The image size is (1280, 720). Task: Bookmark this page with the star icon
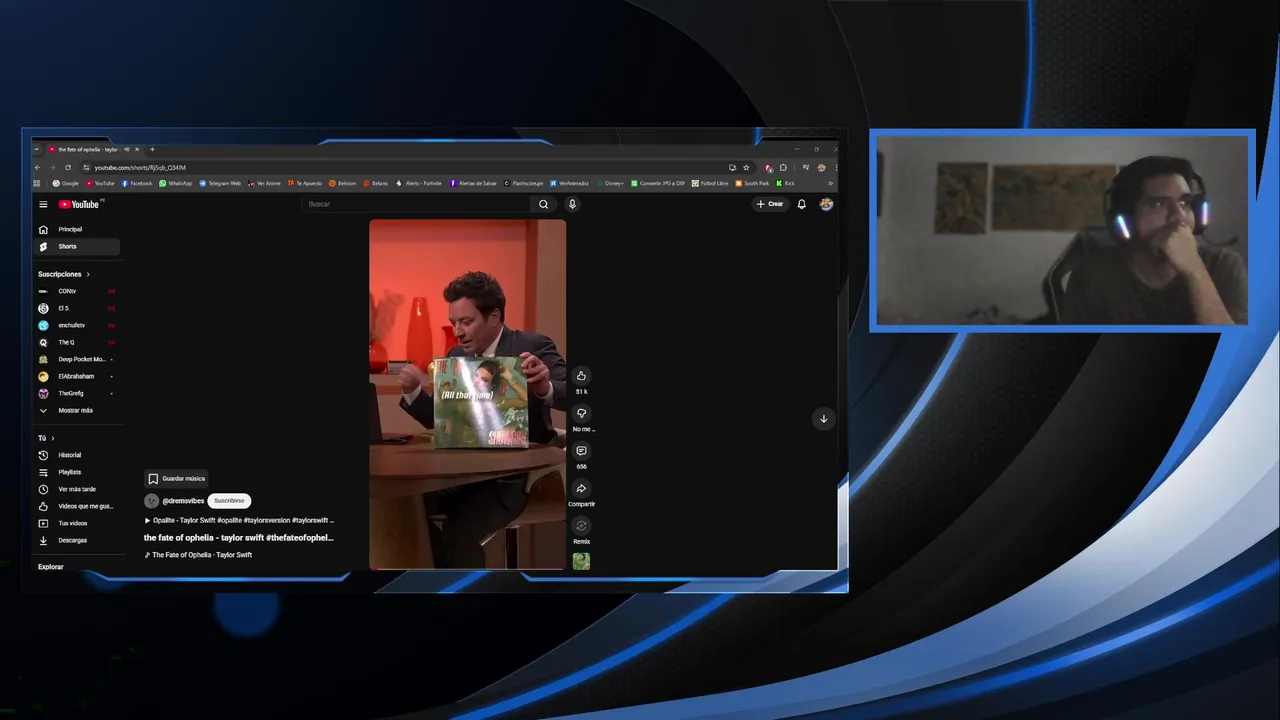tap(746, 167)
